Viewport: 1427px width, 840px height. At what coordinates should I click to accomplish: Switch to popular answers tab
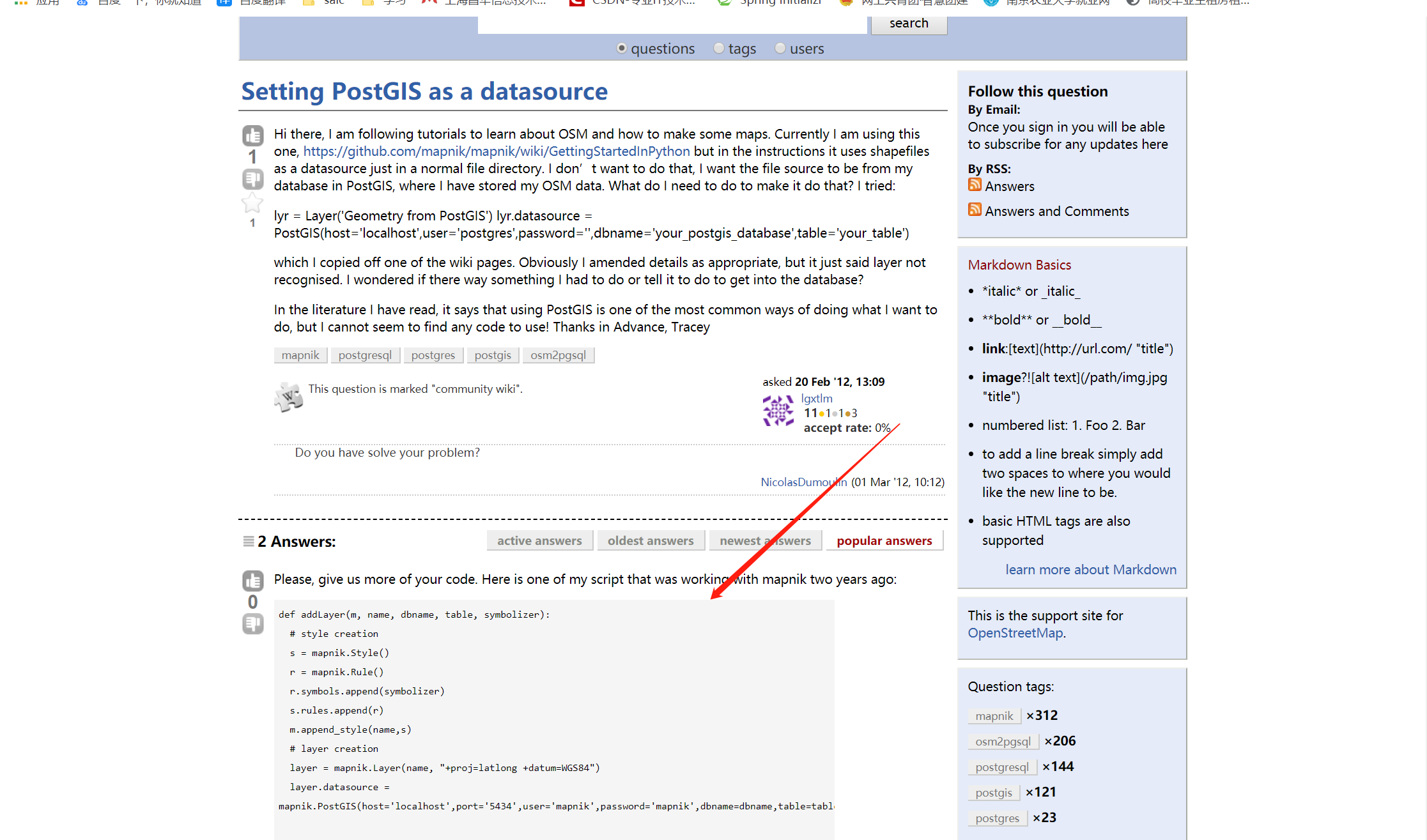(x=884, y=540)
